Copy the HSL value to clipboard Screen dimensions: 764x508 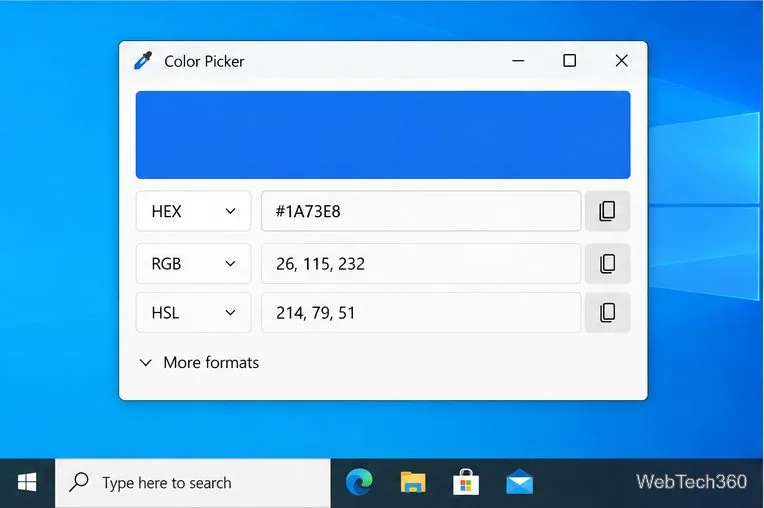(607, 312)
